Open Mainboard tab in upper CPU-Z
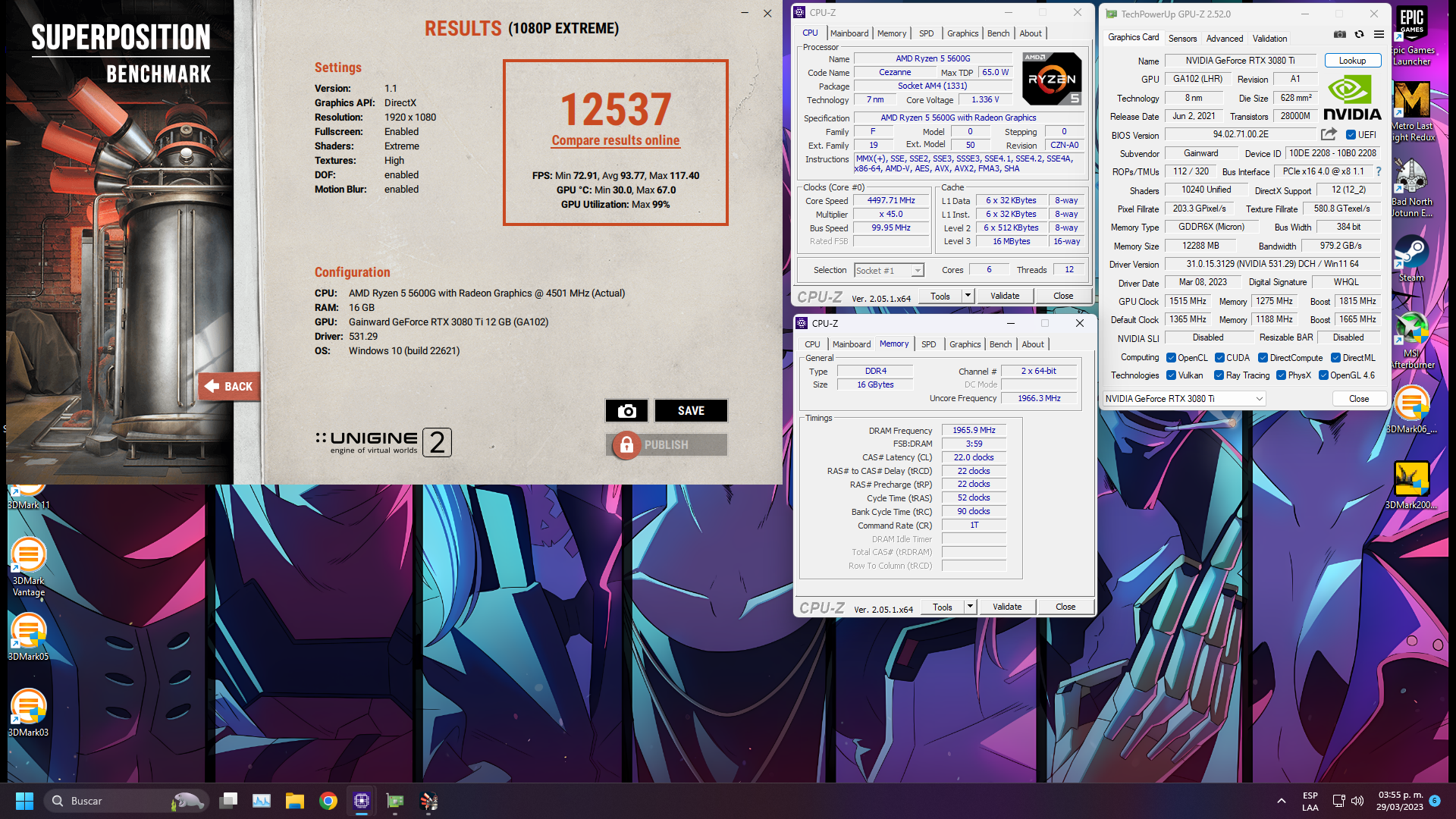 [849, 33]
